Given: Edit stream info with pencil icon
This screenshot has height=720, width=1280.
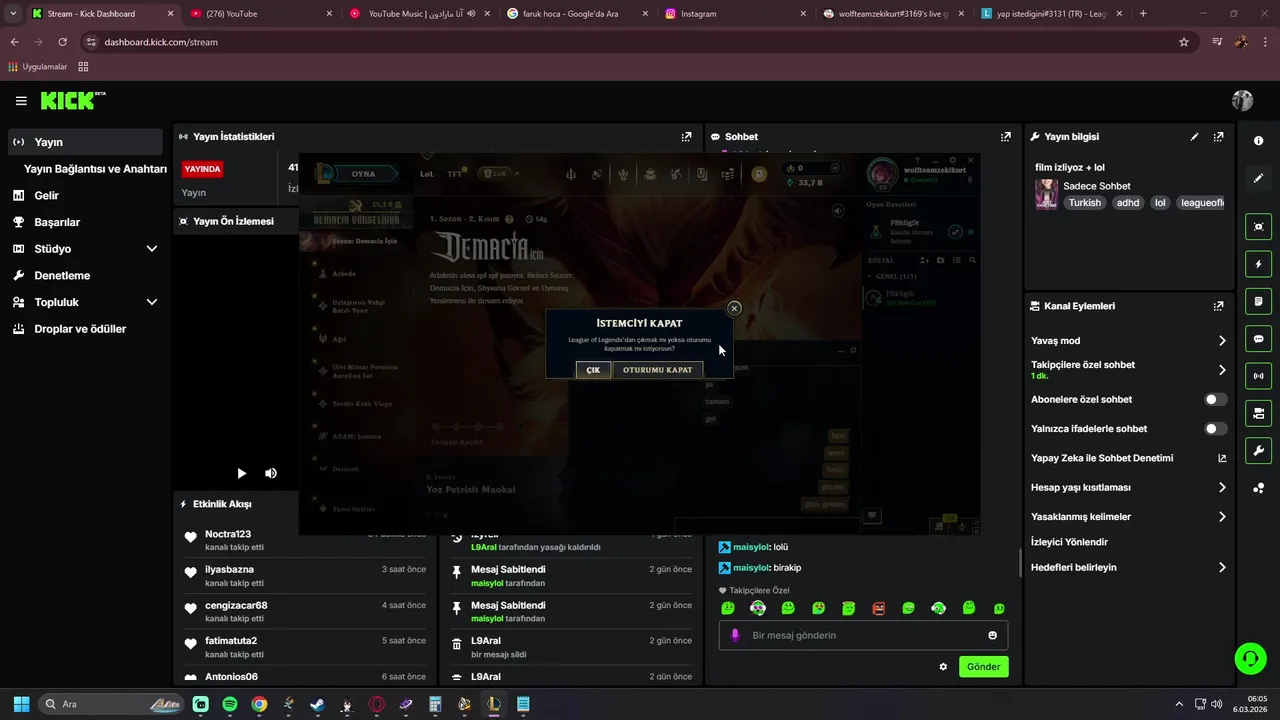Looking at the screenshot, I should [x=1194, y=137].
